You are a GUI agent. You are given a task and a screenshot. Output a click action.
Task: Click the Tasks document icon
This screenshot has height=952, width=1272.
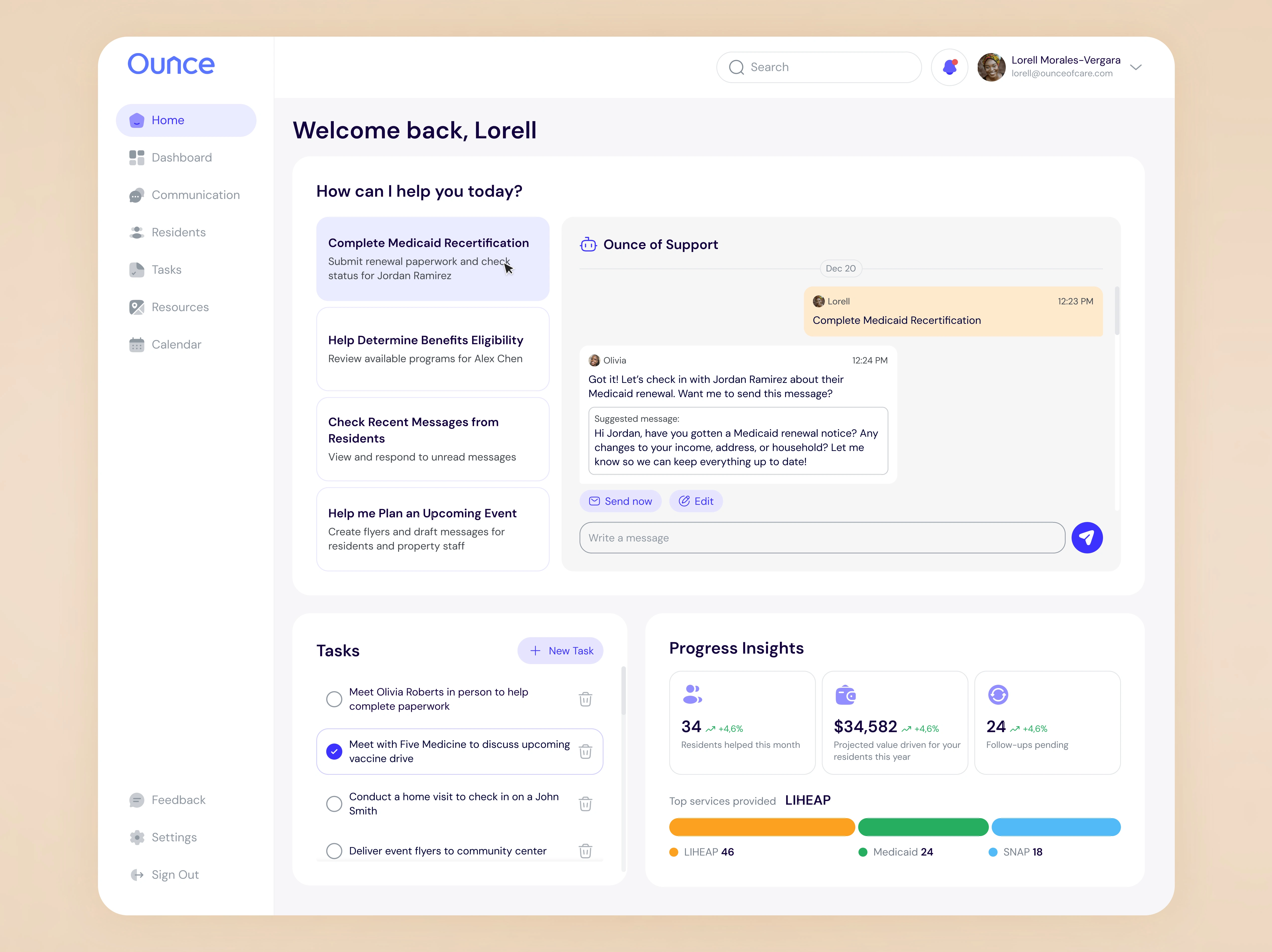[x=137, y=270]
